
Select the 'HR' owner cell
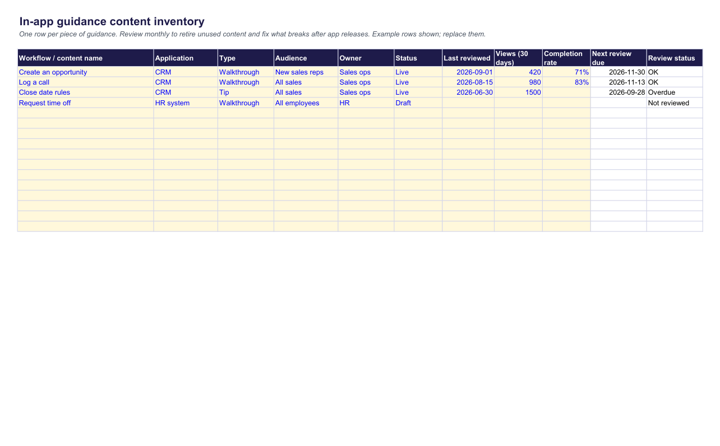(366, 103)
